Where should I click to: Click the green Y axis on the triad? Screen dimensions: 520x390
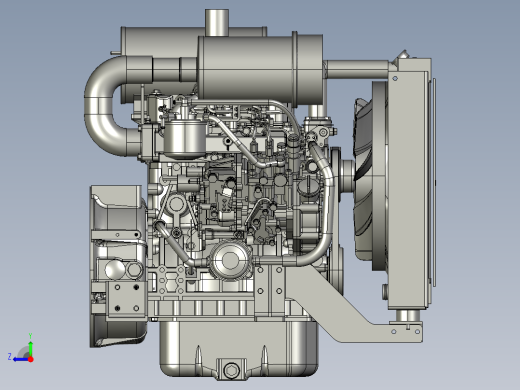[30, 347]
